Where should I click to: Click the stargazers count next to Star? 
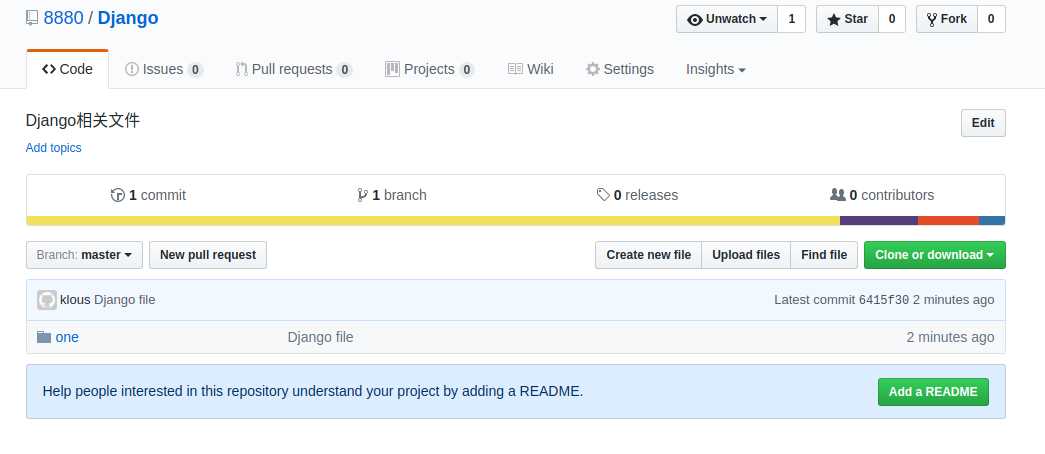892,19
